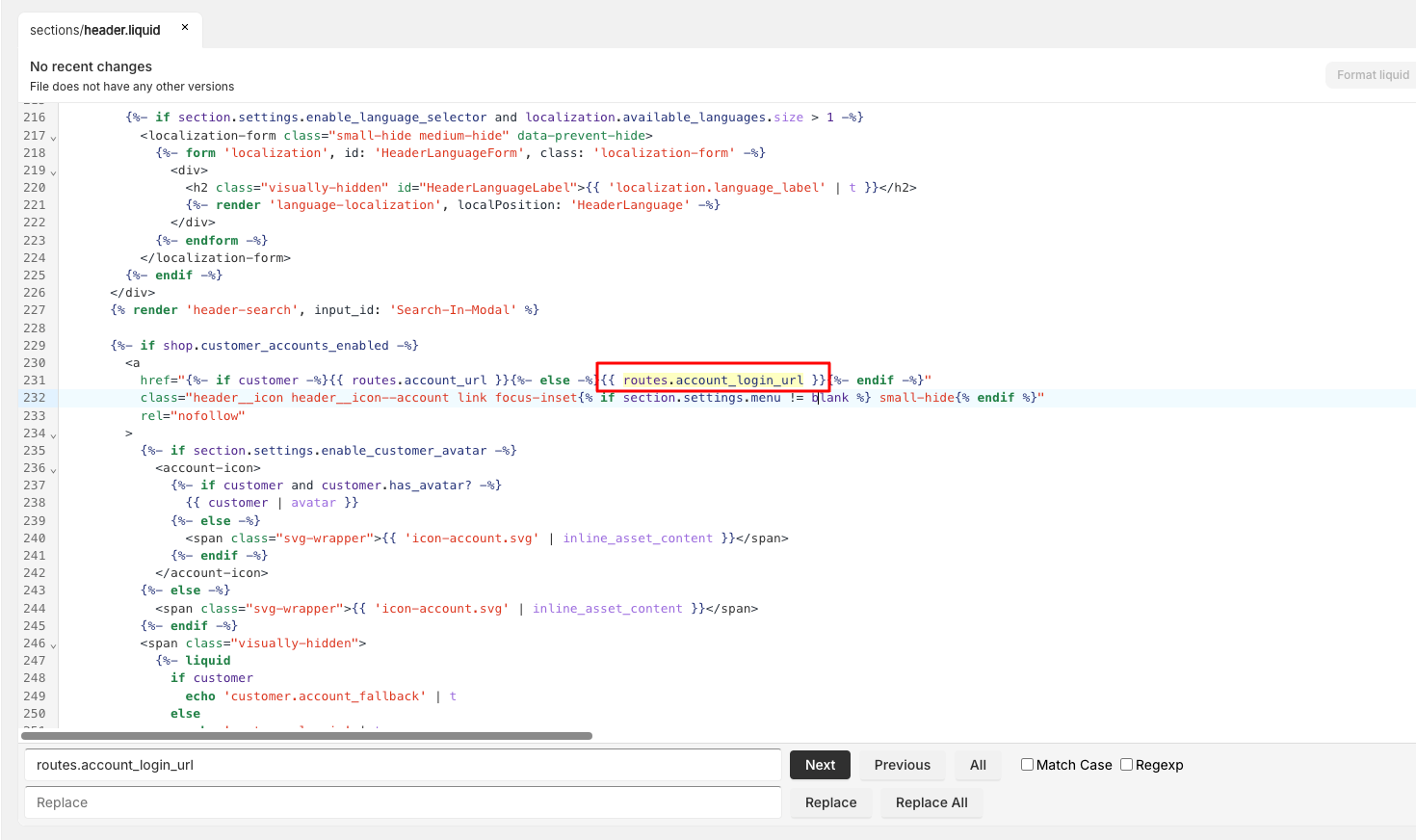Viewport: 1416px width, 840px height.
Task: Collapse the visually-hidden span at line 246
Action: coord(53,644)
